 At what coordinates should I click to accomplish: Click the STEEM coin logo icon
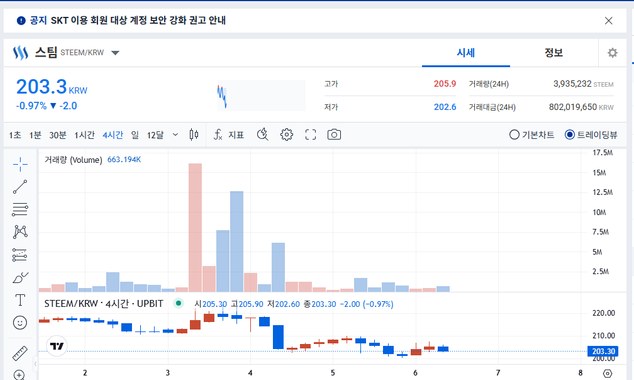coord(20,53)
